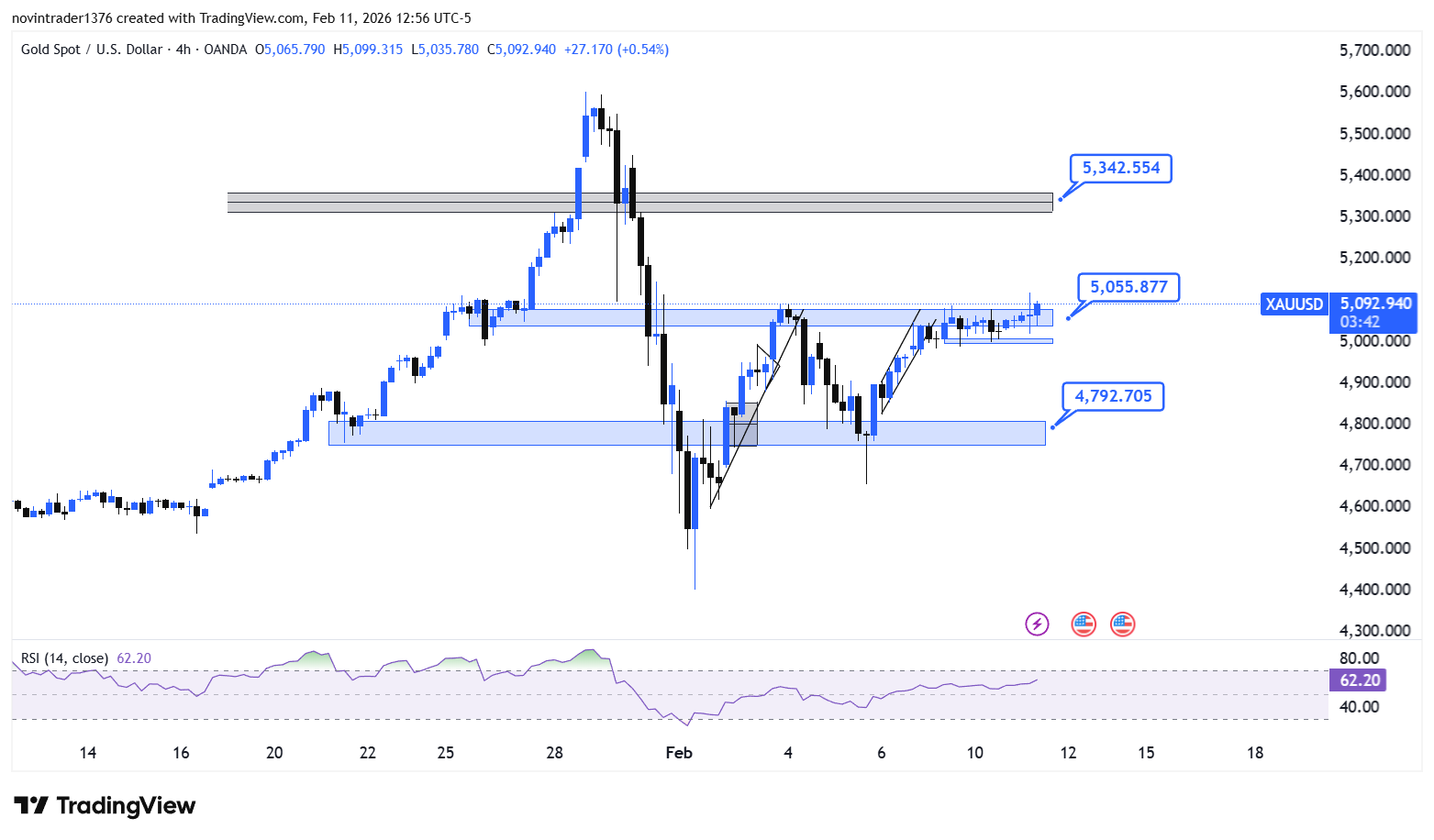Click the RSI 80.00 axis label
This screenshot has width=1434, height=840.
(1360, 658)
